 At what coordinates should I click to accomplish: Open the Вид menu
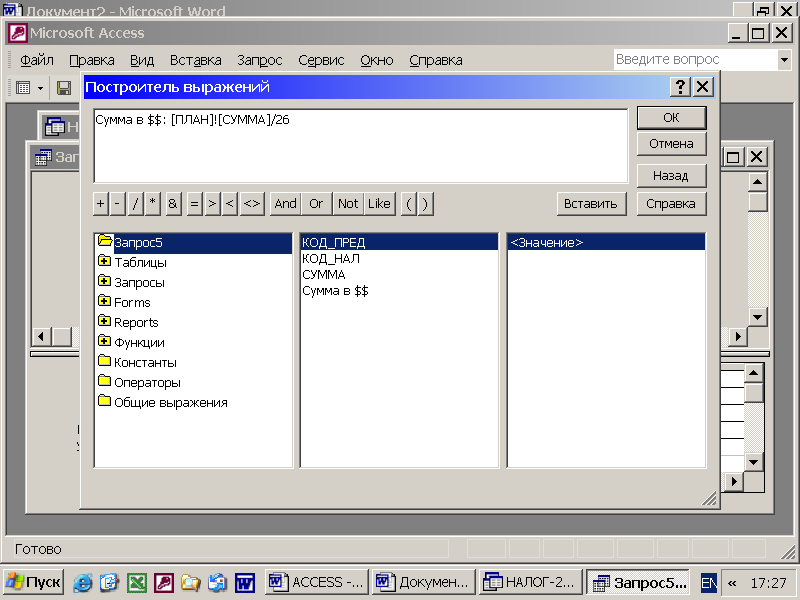[142, 60]
